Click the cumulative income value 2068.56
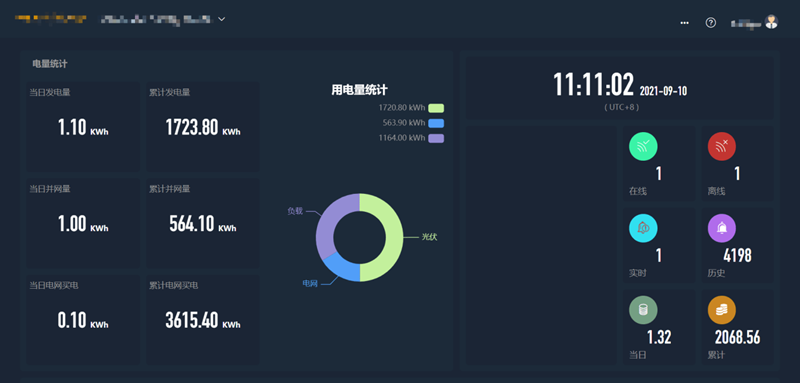Viewport: 800px width, 383px height. [737, 337]
